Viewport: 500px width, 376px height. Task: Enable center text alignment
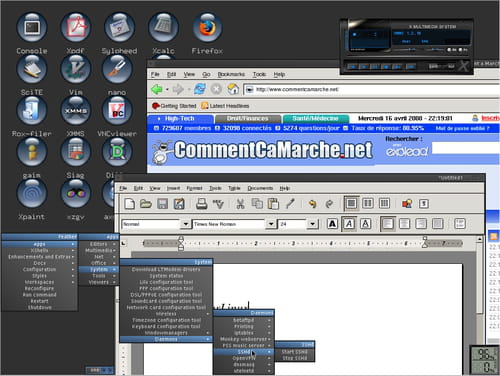pos(404,224)
